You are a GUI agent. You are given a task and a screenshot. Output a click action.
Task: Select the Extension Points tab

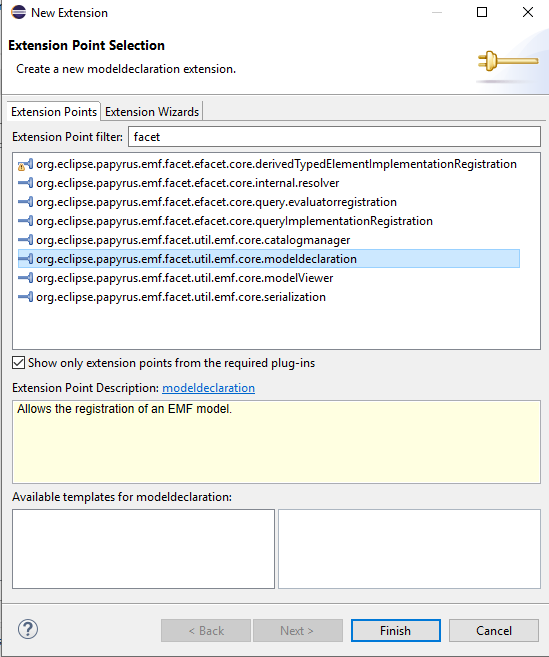pos(54,112)
